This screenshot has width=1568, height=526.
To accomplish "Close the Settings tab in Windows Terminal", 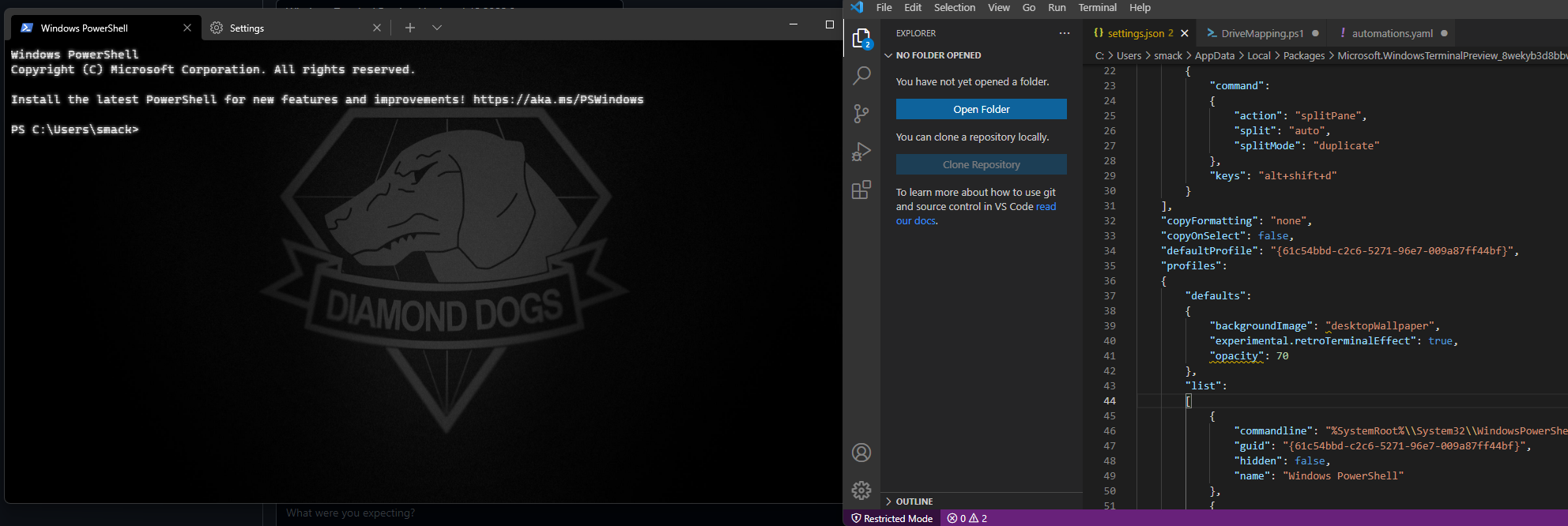I will tap(377, 28).
